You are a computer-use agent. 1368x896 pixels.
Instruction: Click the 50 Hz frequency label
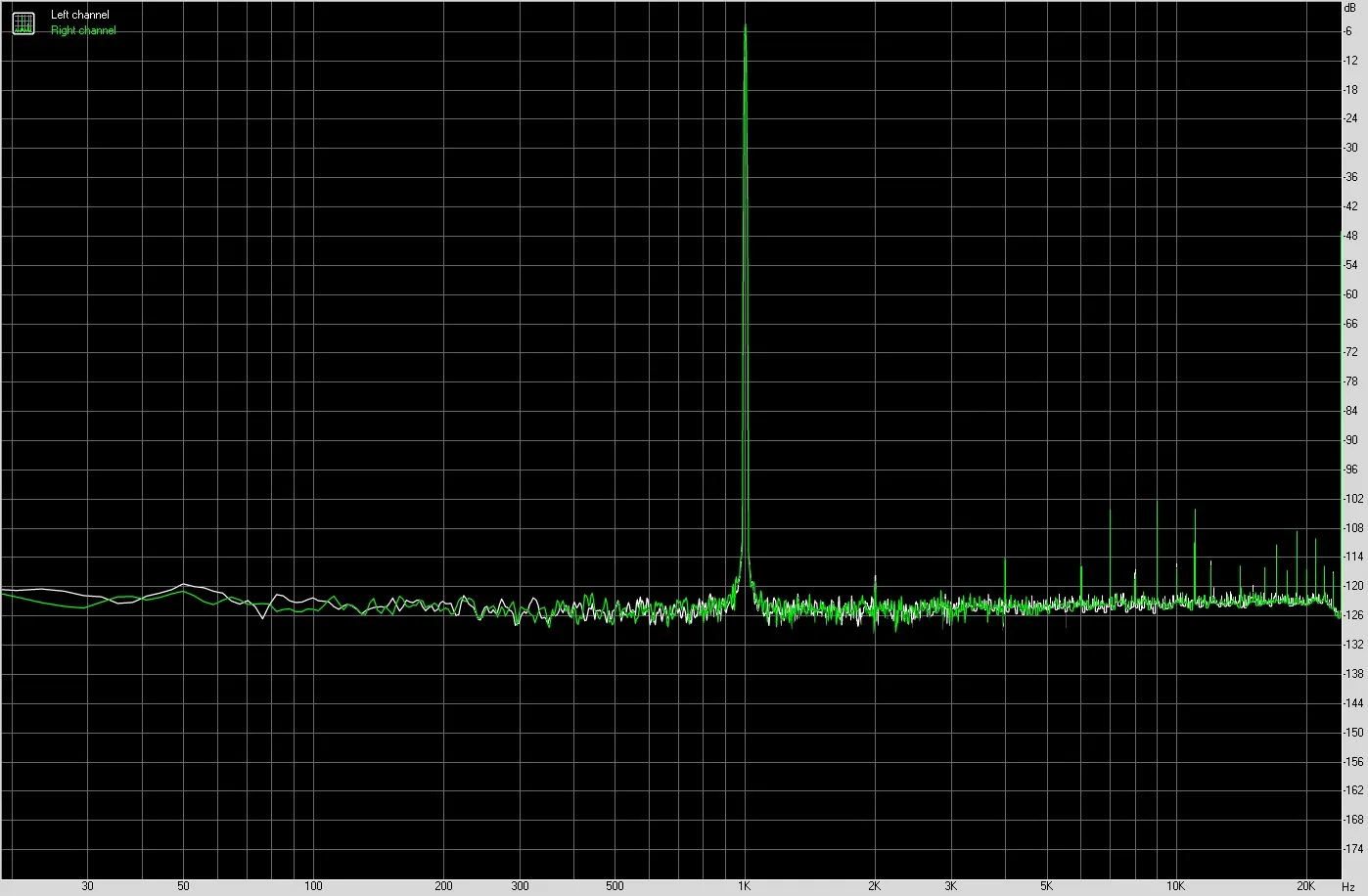click(183, 886)
